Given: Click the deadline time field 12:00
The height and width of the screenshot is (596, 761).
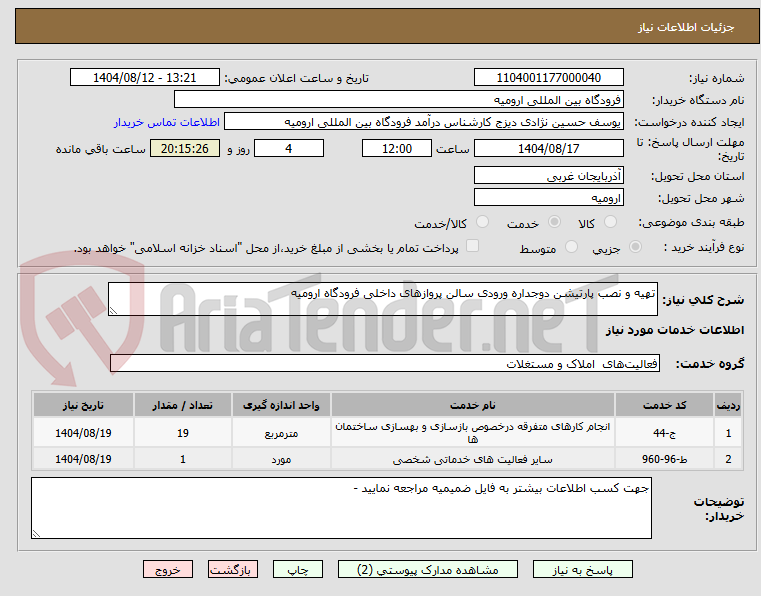Looking at the screenshot, I should [397, 149].
